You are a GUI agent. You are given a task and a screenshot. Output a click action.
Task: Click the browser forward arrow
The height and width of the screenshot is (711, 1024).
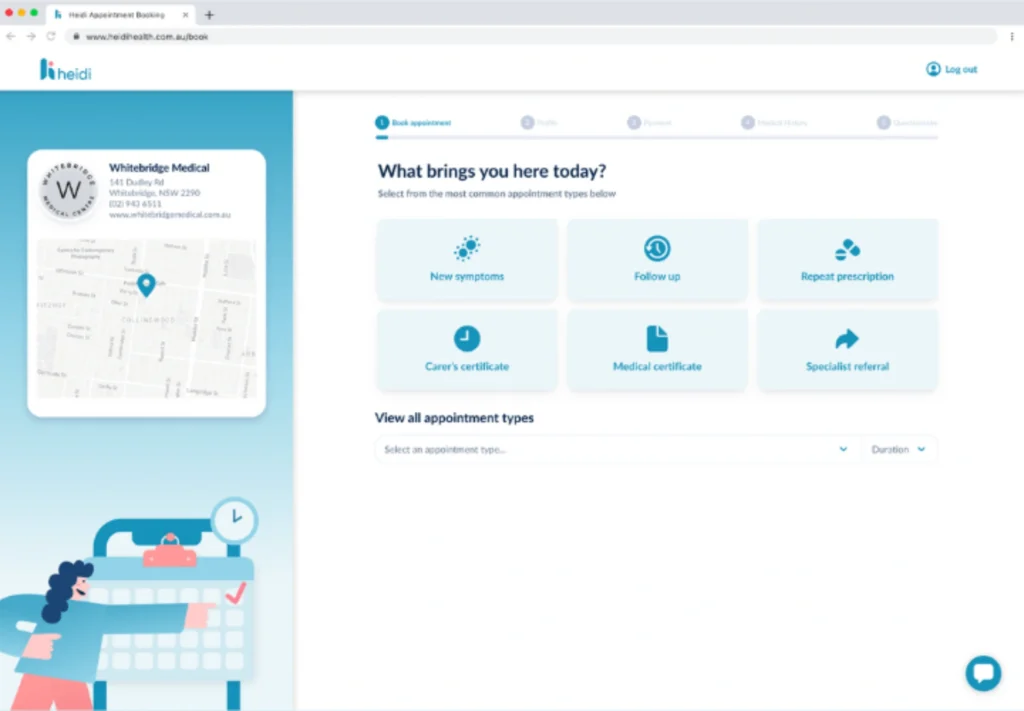pyautogui.click(x=31, y=37)
